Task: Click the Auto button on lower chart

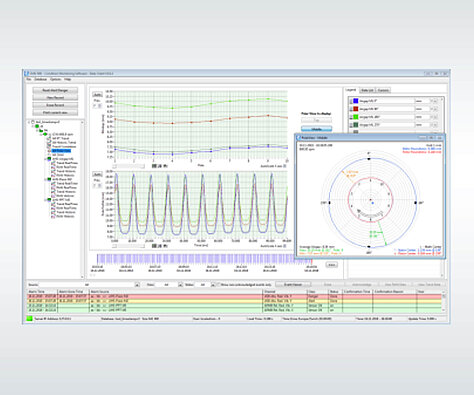Action: [x=97, y=174]
